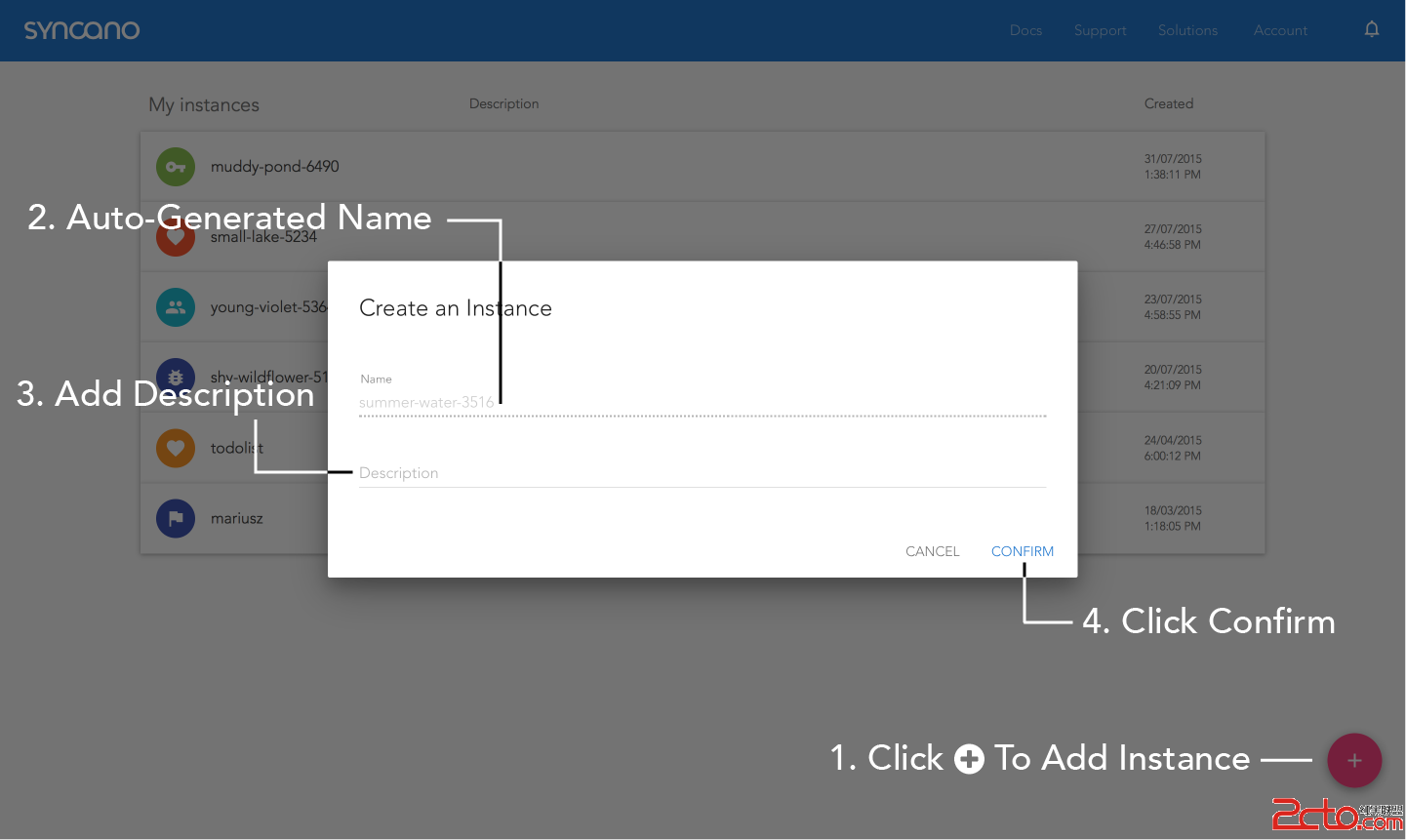Click the Description column header

503,103
